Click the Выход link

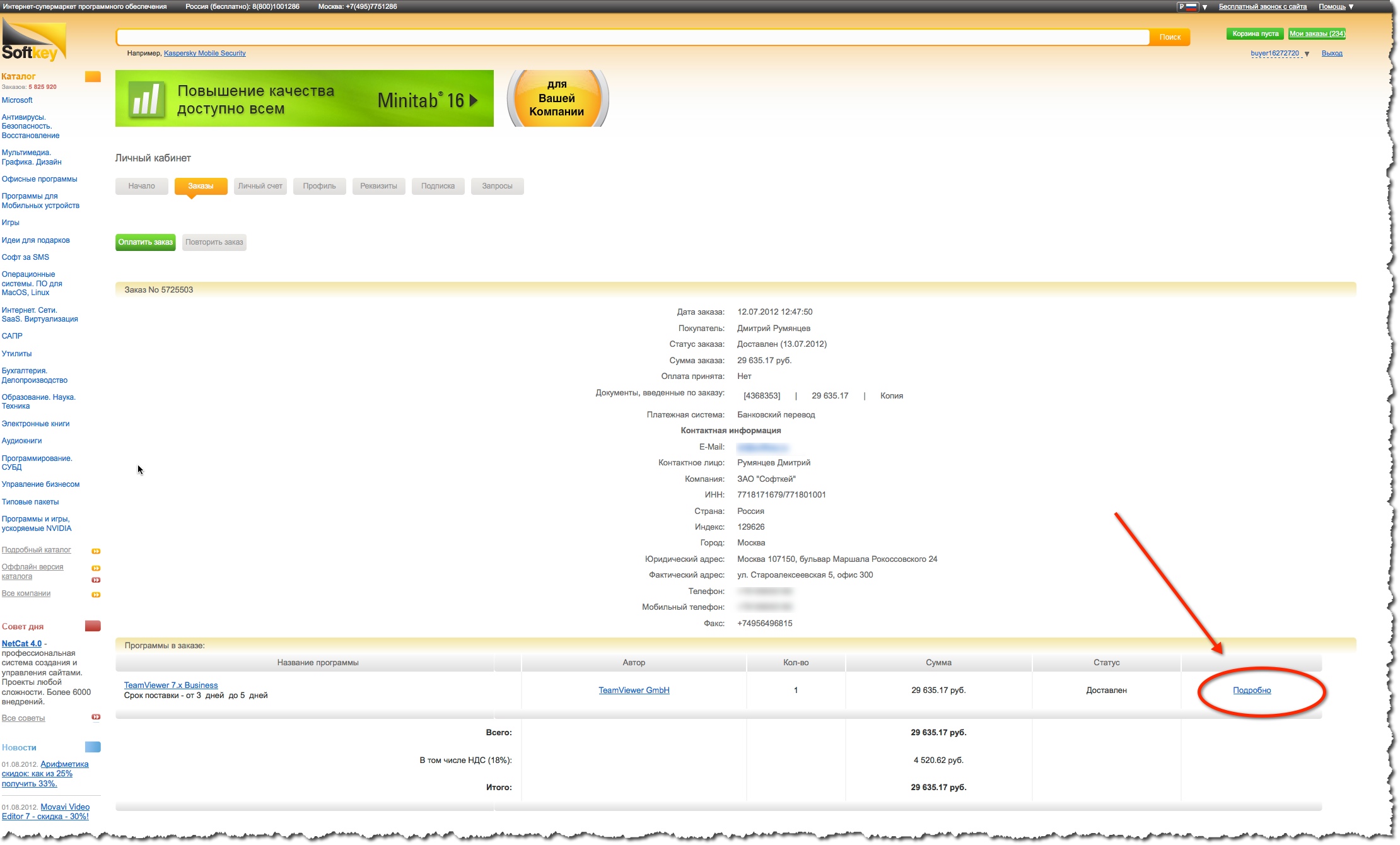tap(1332, 54)
